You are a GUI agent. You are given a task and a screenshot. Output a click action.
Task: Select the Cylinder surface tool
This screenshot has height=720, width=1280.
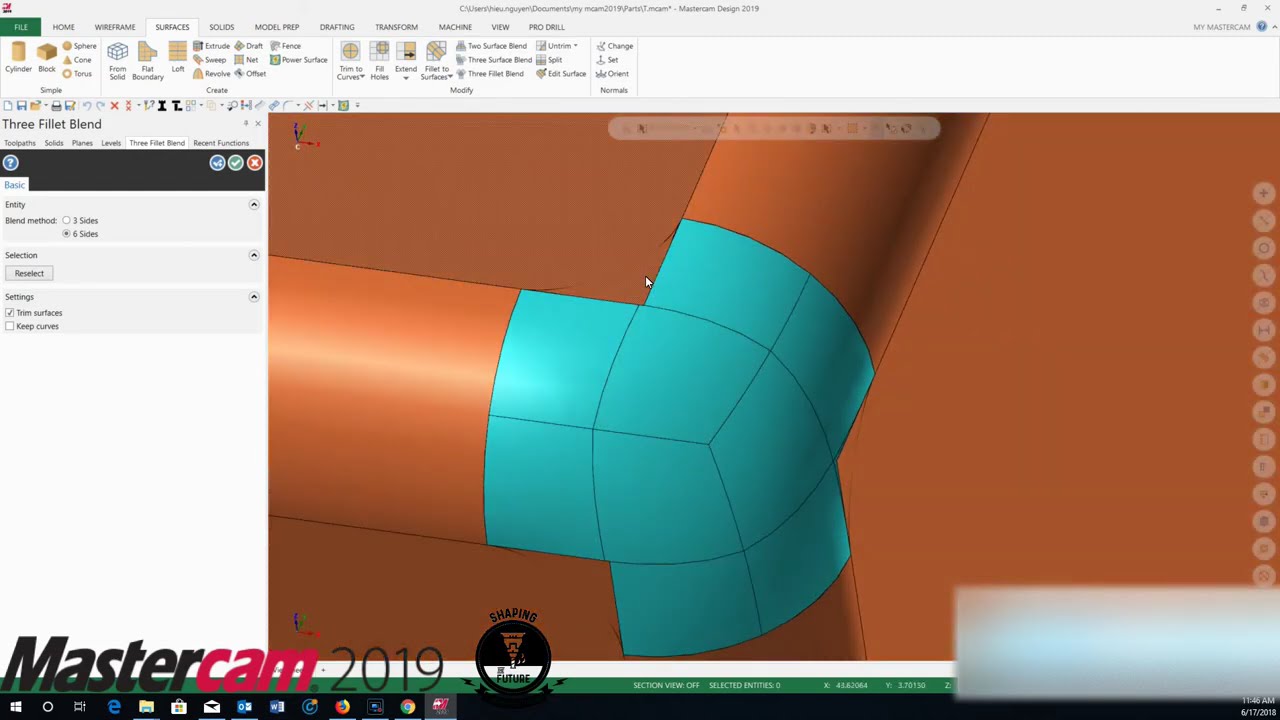[18, 58]
